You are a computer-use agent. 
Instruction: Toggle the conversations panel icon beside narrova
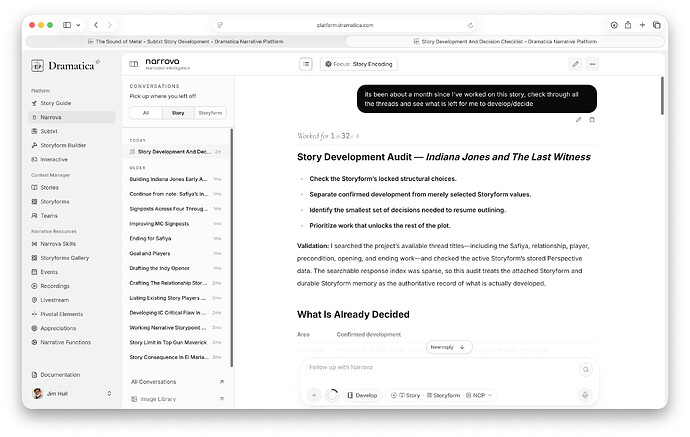click(x=134, y=64)
